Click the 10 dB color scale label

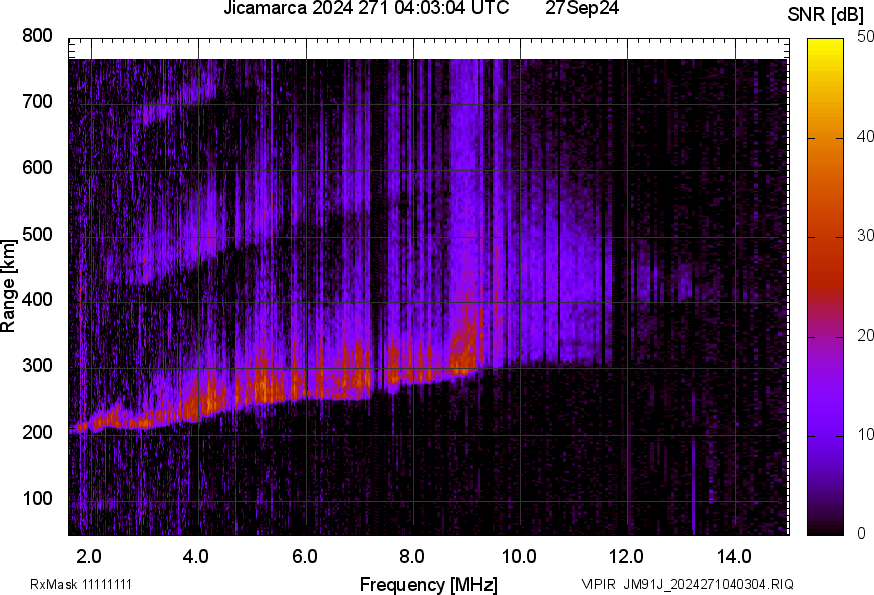(864, 434)
